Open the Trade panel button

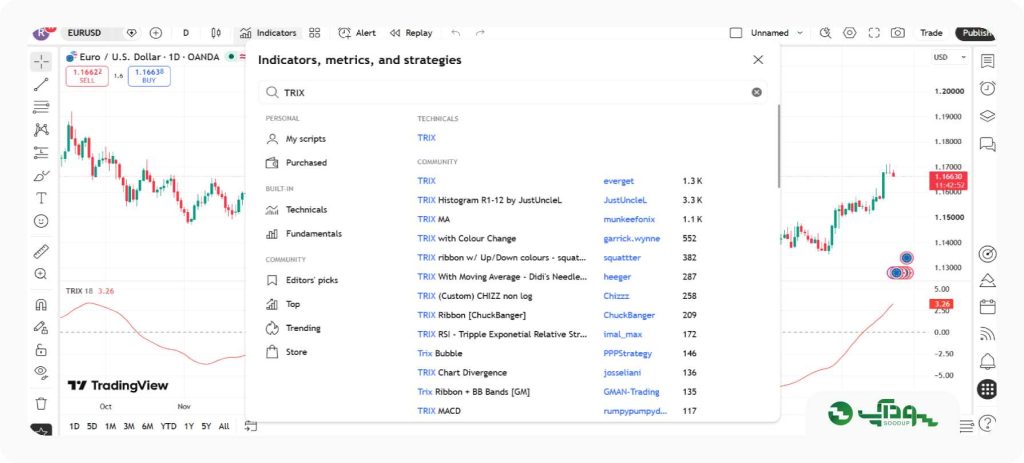click(x=931, y=33)
